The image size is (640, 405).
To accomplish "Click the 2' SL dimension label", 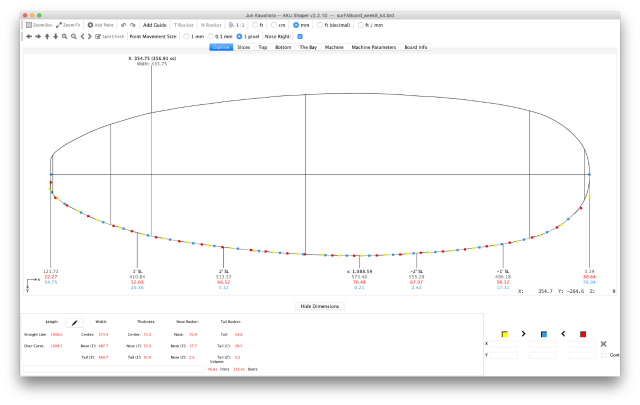I will click(224, 271).
